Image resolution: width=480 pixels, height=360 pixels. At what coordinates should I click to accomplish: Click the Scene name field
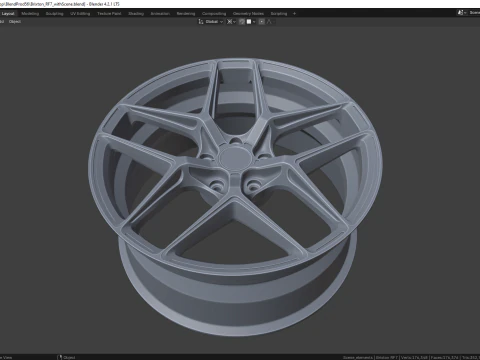point(474,13)
